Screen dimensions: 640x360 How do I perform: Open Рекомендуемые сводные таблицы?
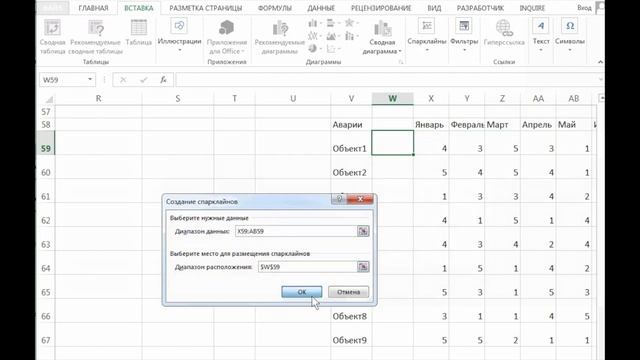click(96, 37)
